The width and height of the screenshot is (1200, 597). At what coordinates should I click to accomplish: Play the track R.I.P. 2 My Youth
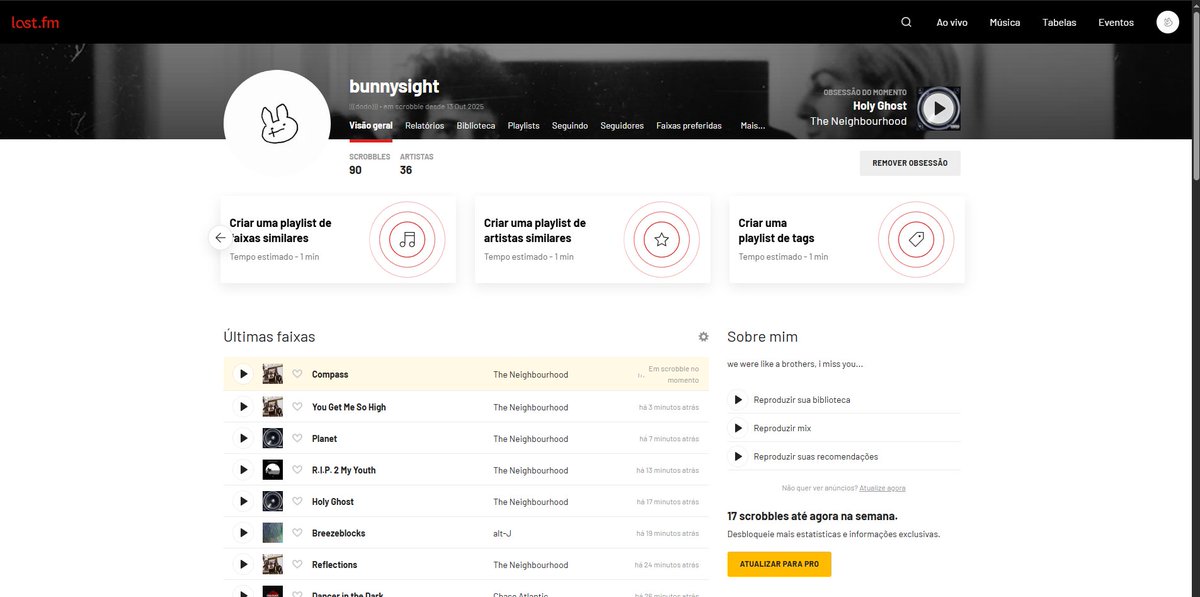pyautogui.click(x=243, y=470)
